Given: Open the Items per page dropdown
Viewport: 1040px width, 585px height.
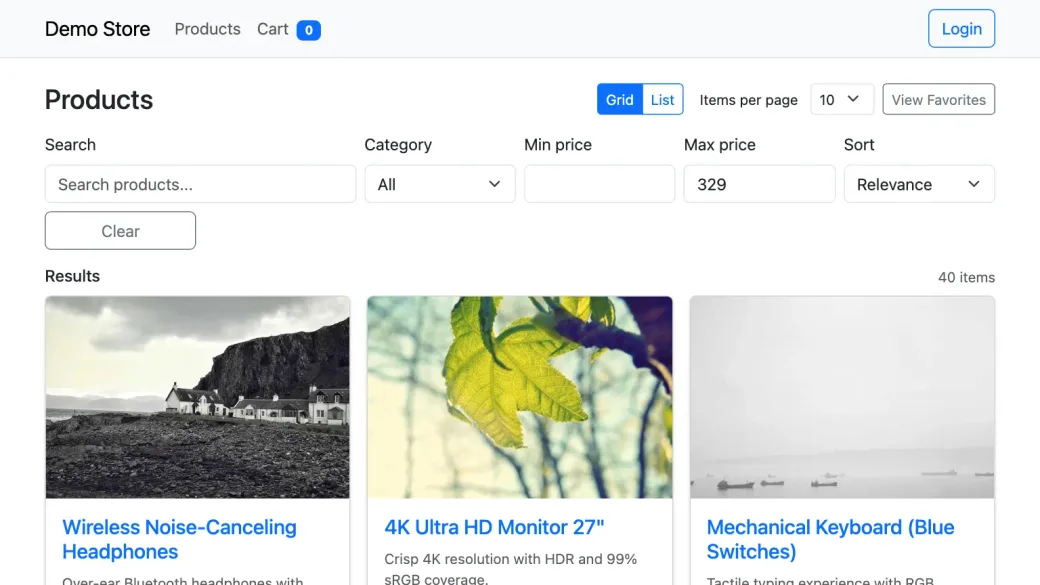Looking at the screenshot, I should point(842,99).
